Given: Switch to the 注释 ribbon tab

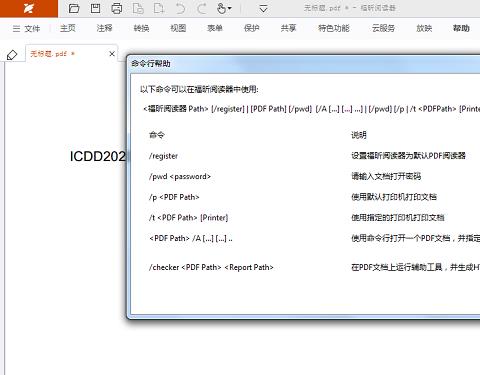Looking at the screenshot, I should point(104,28).
